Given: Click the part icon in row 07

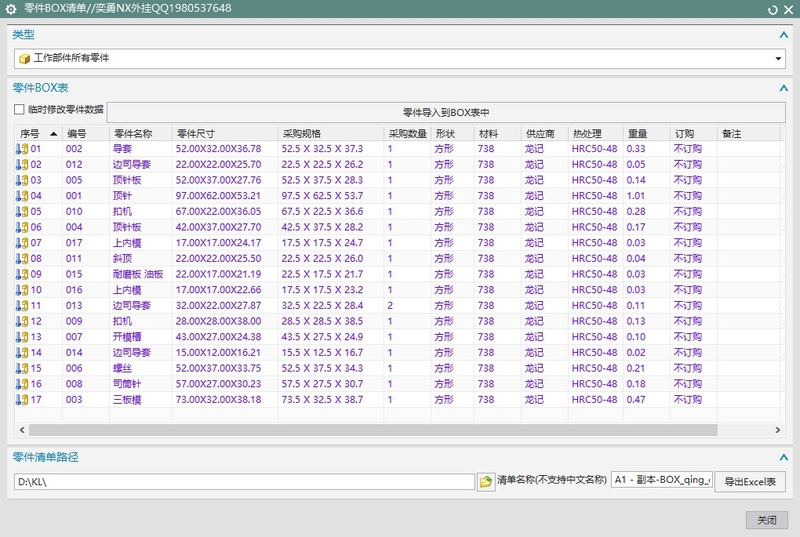Looking at the screenshot, I should click(22, 243).
